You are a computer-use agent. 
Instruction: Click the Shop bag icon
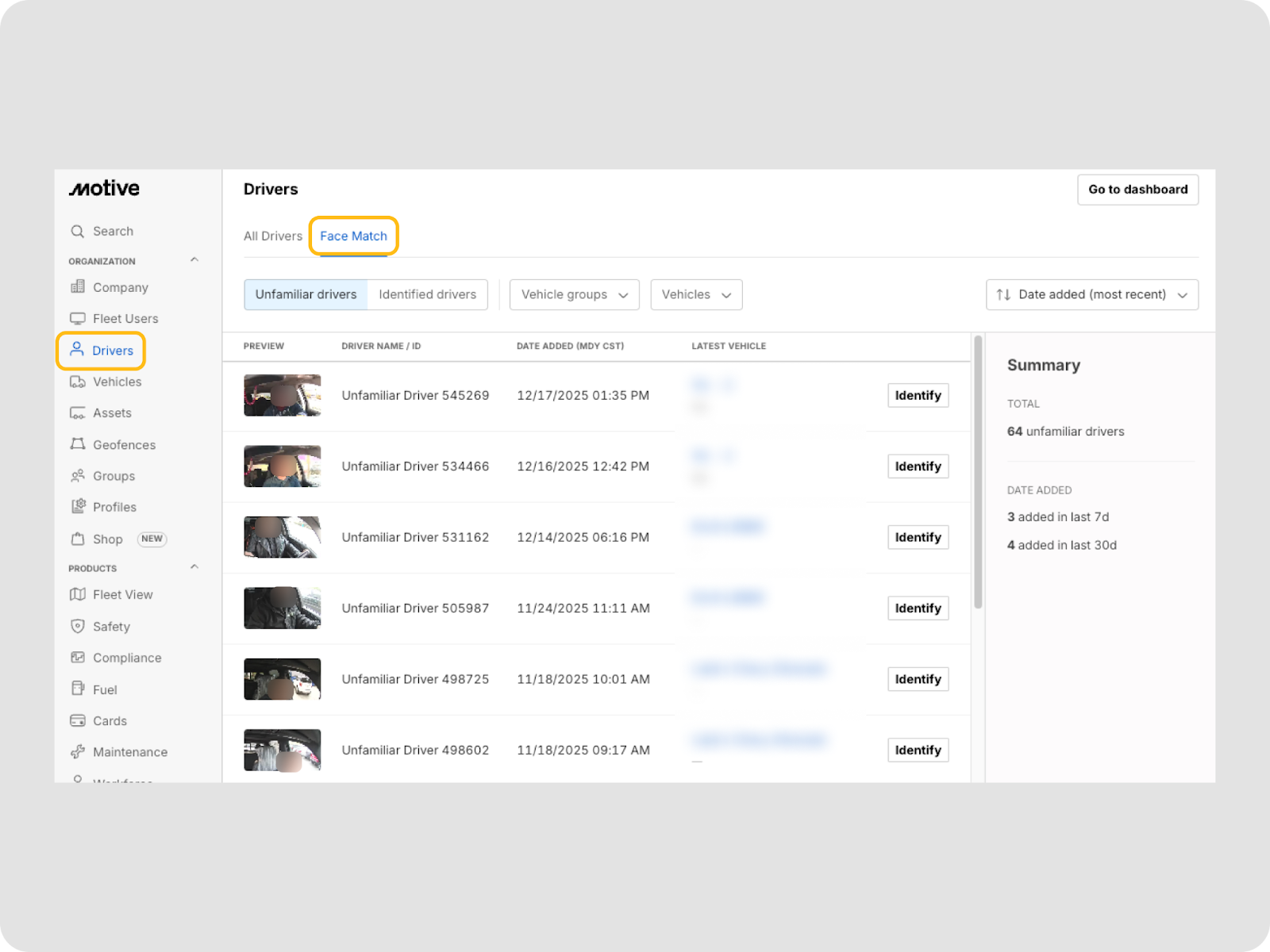[77, 539]
